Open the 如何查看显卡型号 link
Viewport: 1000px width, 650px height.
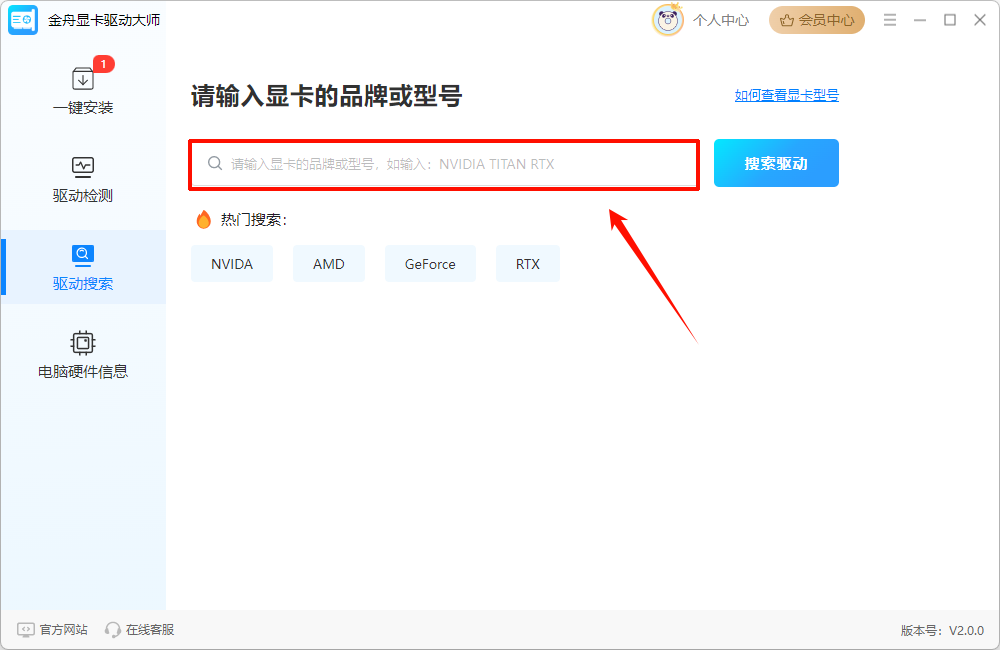(785, 95)
